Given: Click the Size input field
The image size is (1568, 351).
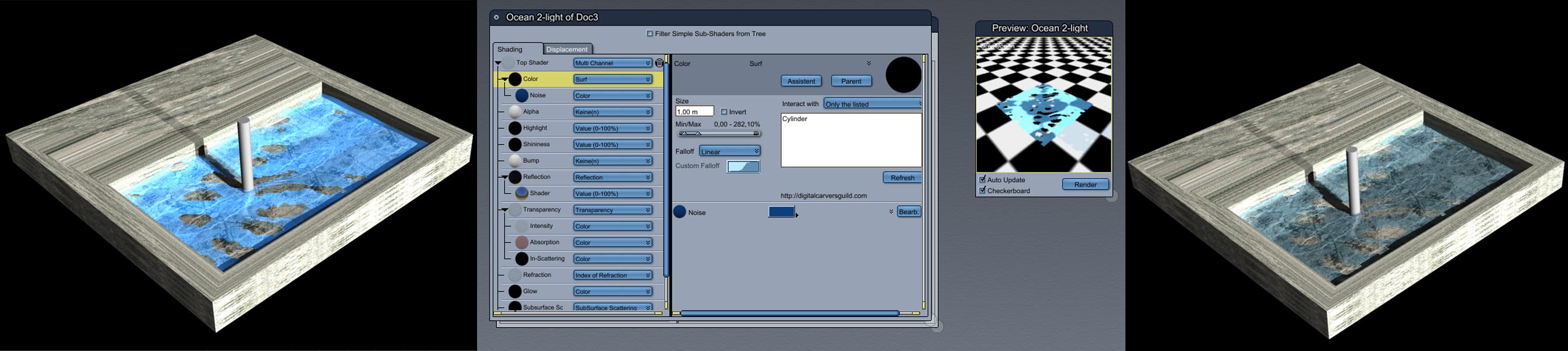Looking at the screenshot, I should 695,112.
